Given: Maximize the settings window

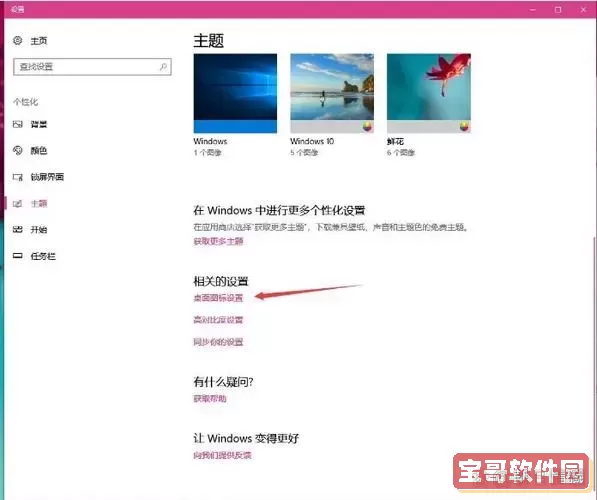Looking at the screenshot, I should pos(558,10).
